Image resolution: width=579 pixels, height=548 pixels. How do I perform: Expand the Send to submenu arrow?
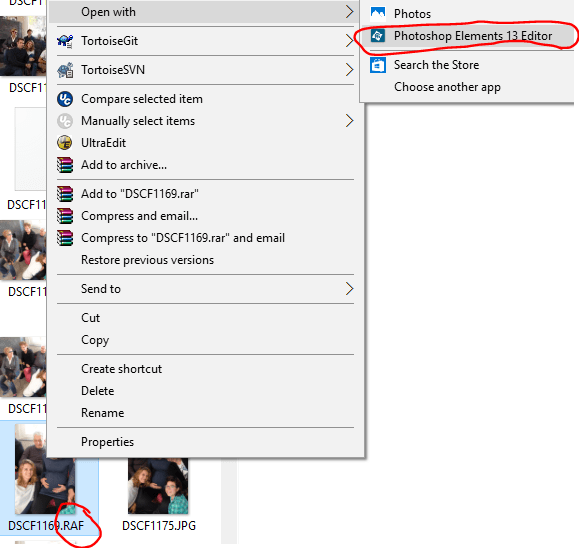point(349,289)
